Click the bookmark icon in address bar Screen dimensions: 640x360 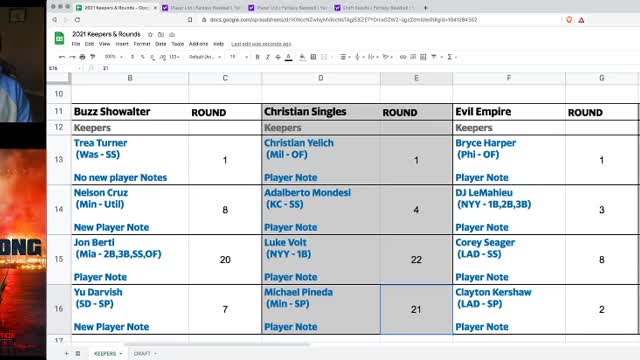click(190, 20)
